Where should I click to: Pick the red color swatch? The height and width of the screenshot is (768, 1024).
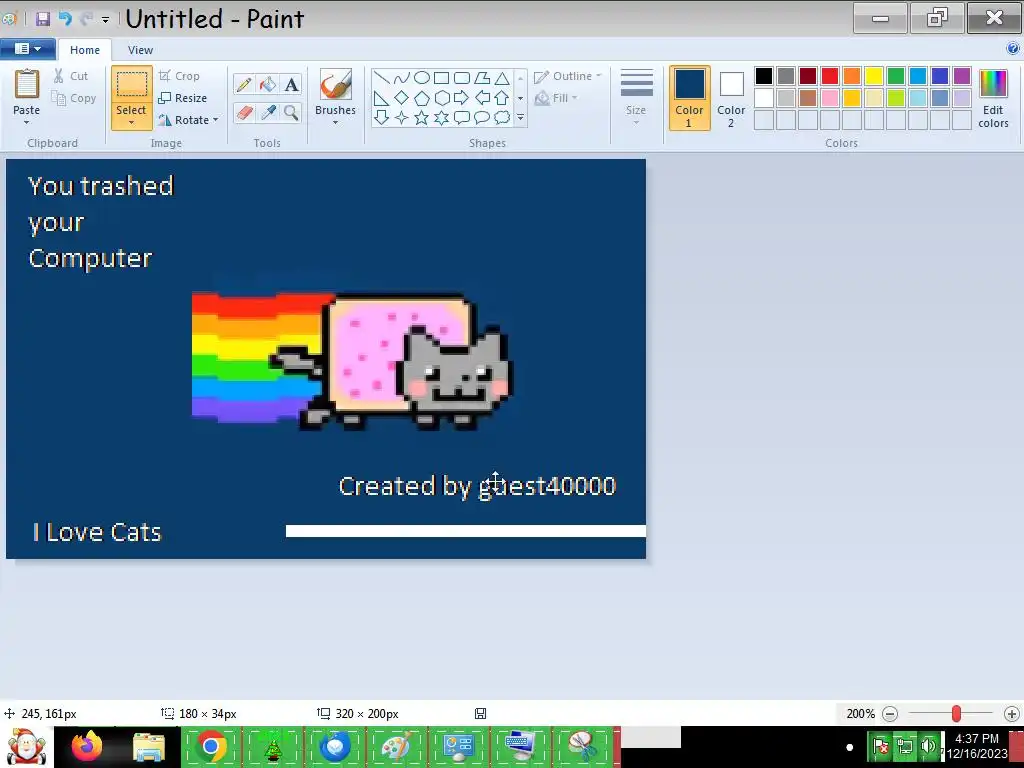[830, 76]
